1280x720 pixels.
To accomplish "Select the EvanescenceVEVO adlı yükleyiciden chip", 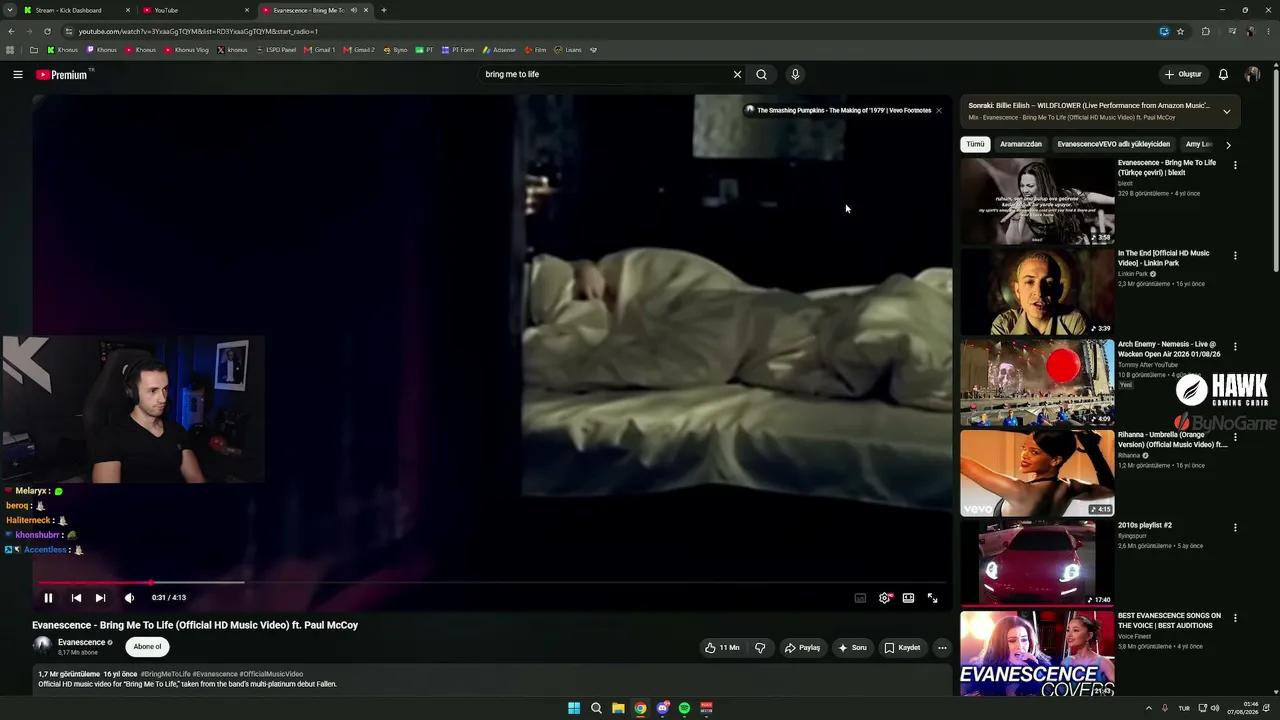I will (x=1113, y=144).
